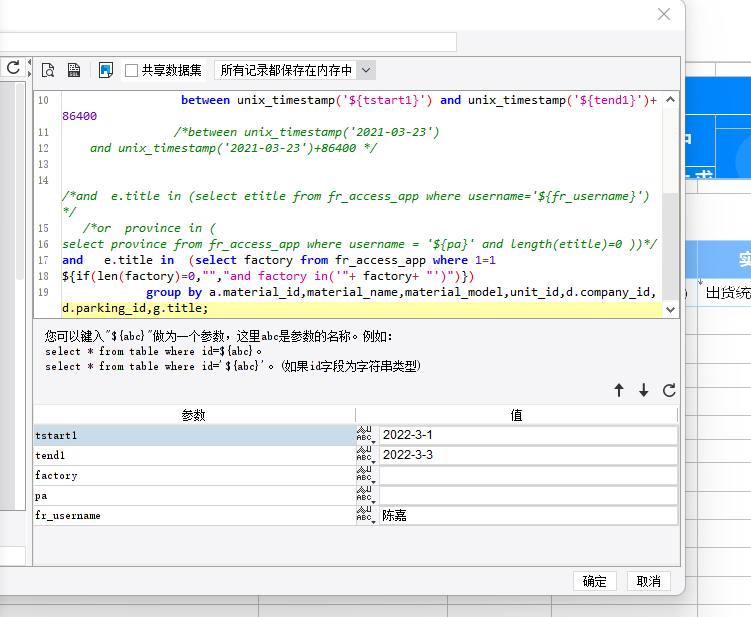This screenshot has height=617, width=751.
Task: Edit the fr_username value 陈嘉
Action: [x=528, y=515]
